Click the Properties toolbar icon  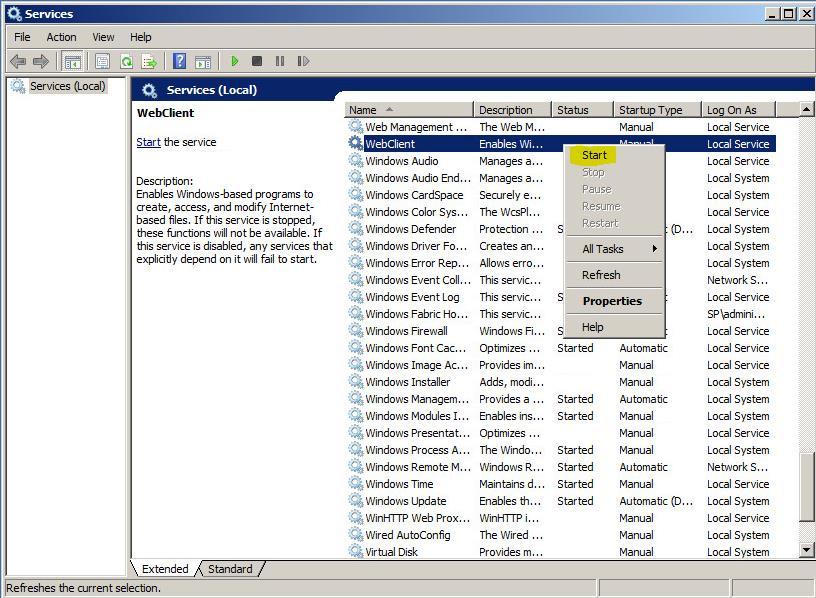[x=103, y=61]
